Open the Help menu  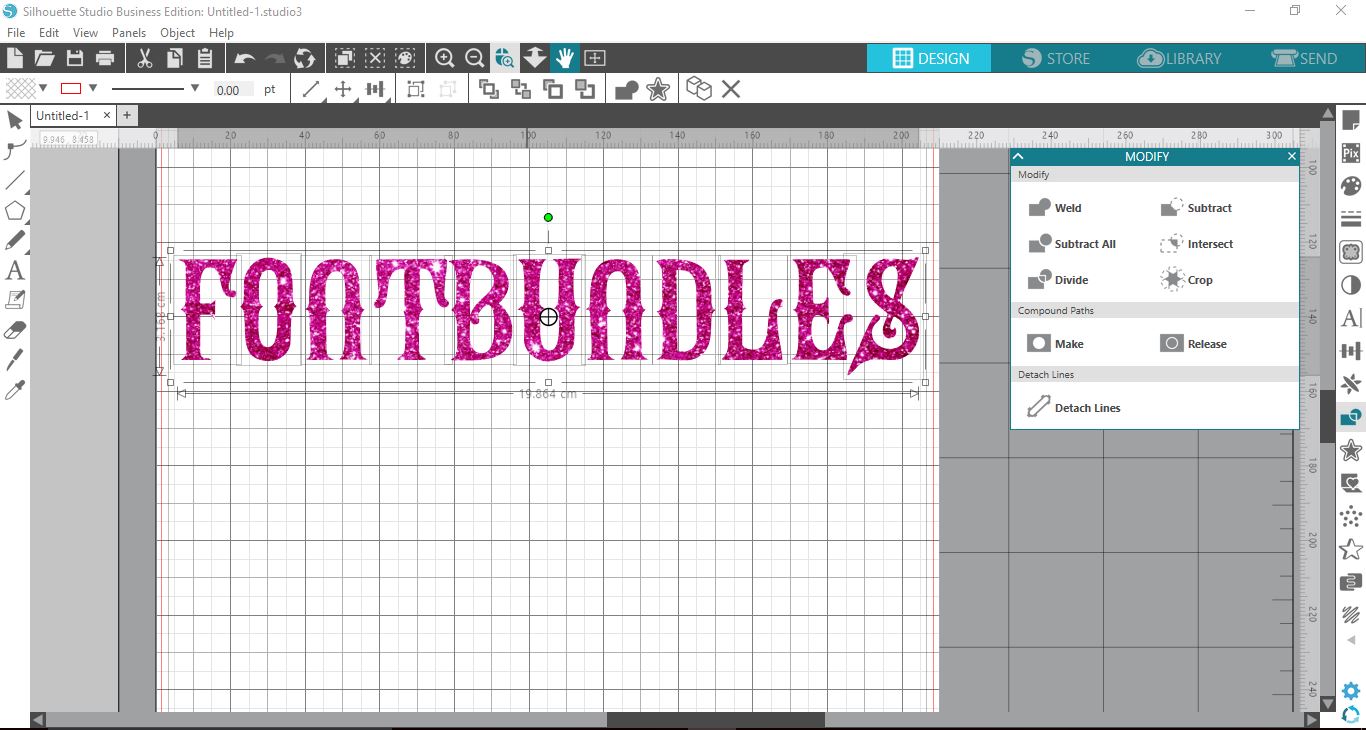point(221,33)
